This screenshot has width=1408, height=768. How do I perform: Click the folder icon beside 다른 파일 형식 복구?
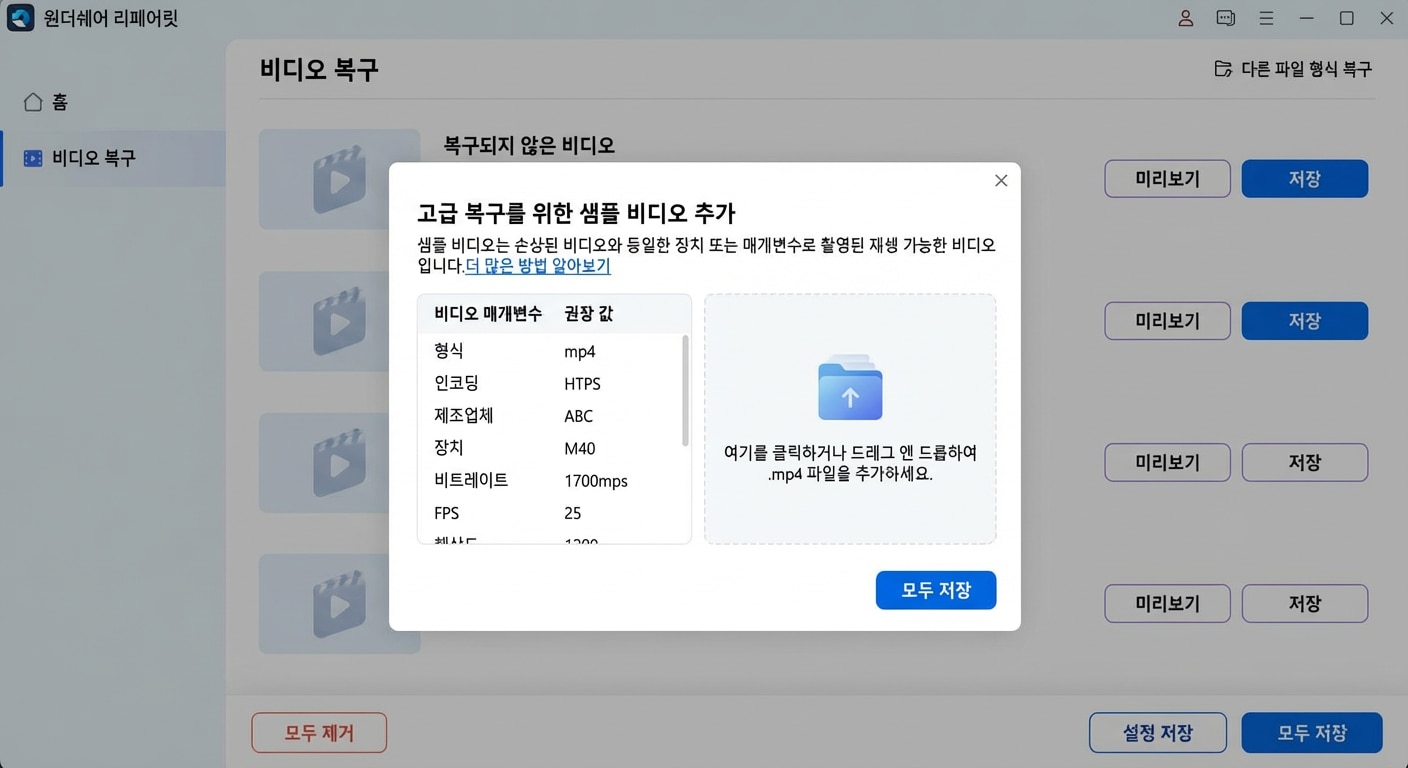click(1222, 68)
